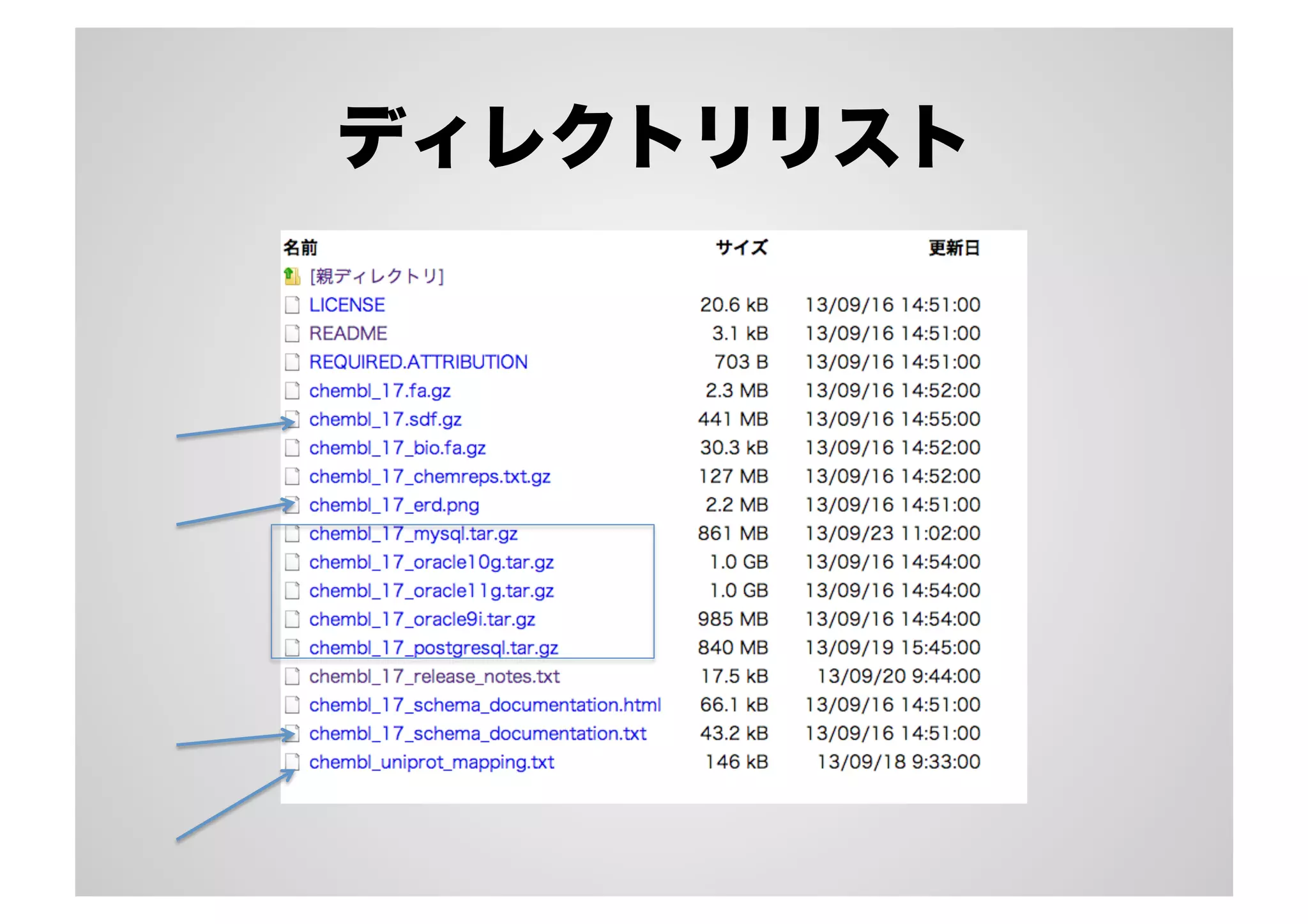Download chembl_17_oracle11g.tar.gz

[x=431, y=591]
